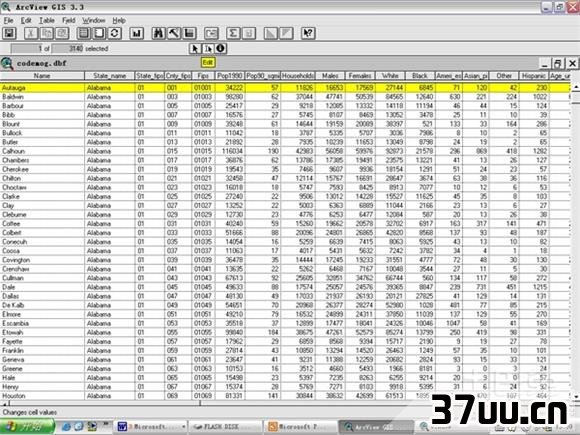This screenshot has height=435, width=580.
Task: Click the Summarize sigma icon
Action: (233, 33)
